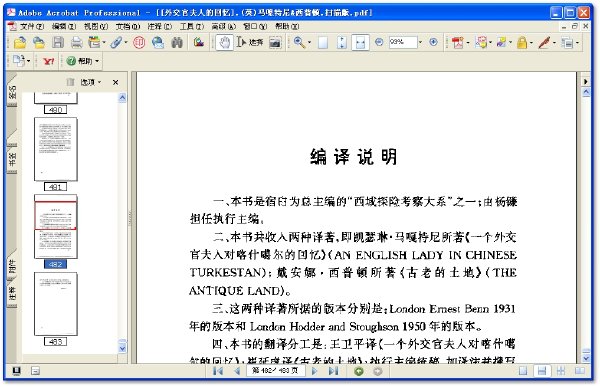600x387 pixels.
Task: Open dropdown arrow next to paperclip icon
Action: point(126,43)
